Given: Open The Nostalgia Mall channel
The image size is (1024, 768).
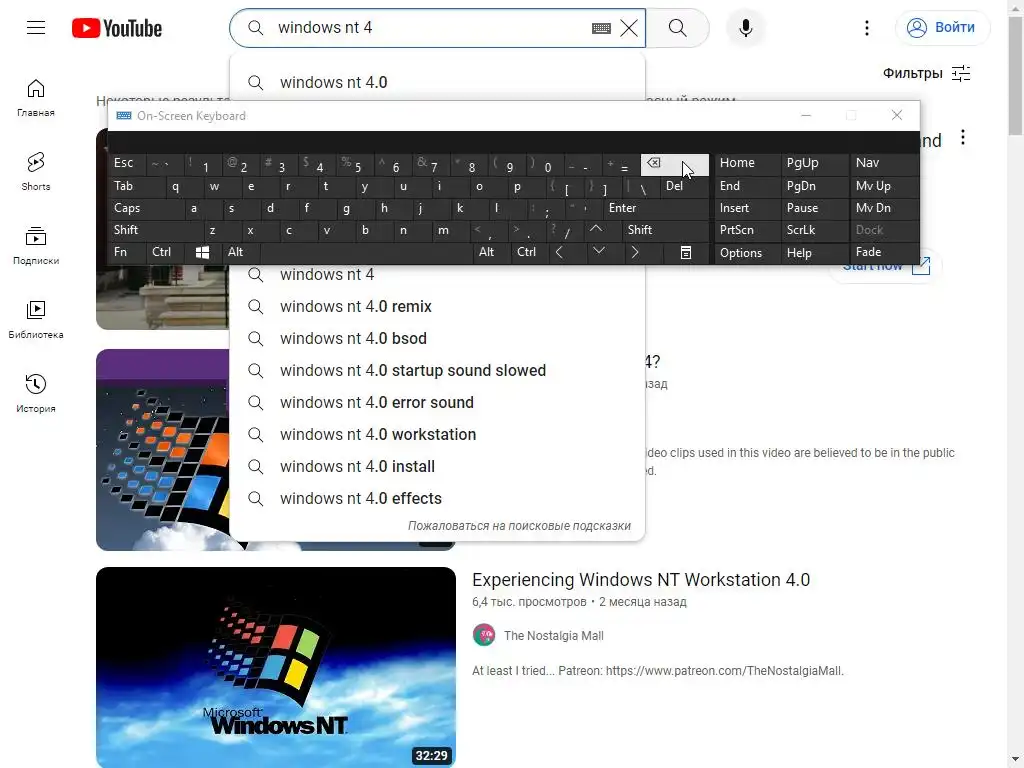Looking at the screenshot, I should tap(553, 635).
